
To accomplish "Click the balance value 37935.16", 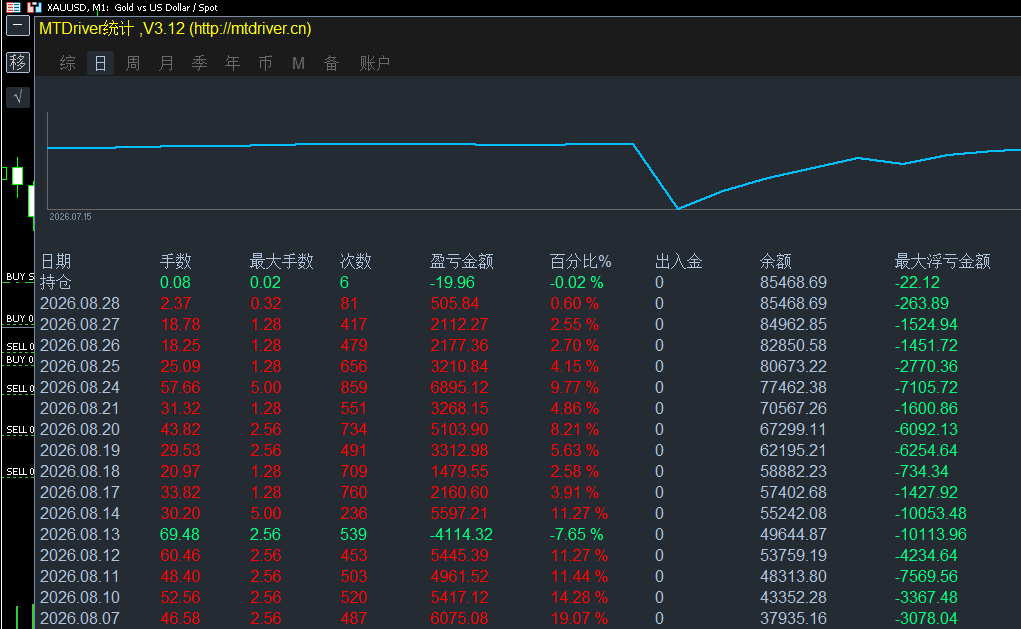I will coord(793,619).
